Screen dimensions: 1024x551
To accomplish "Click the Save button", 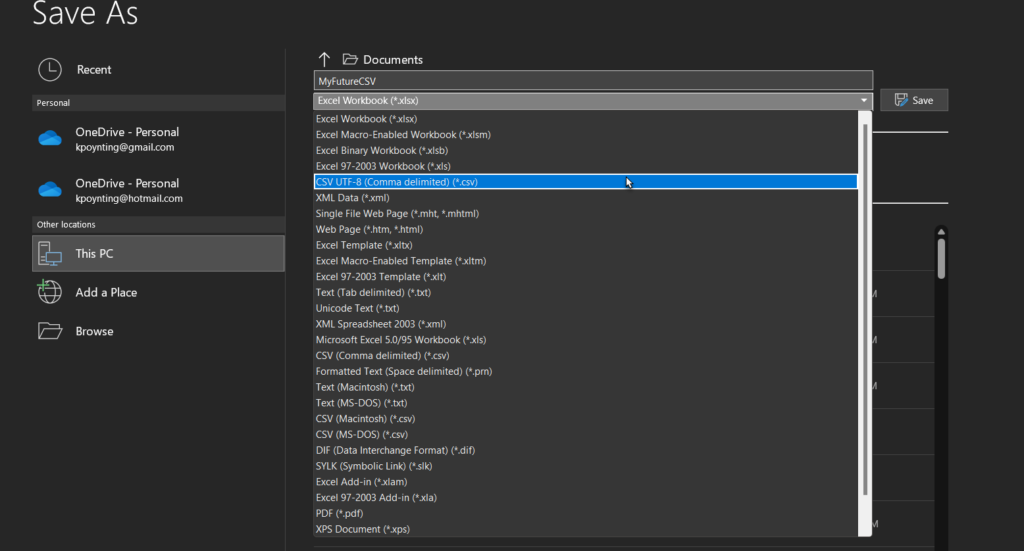I will click(x=914, y=100).
